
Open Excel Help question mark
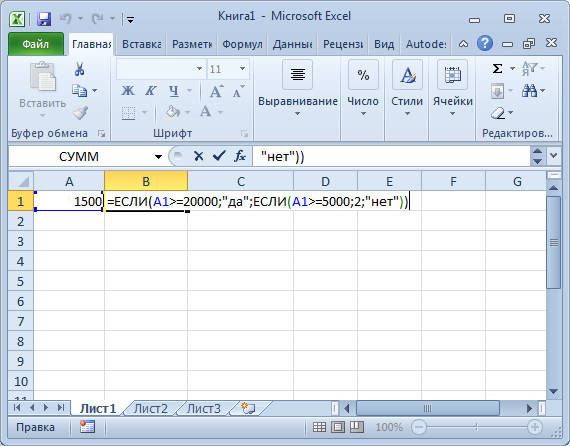(x=485, y=44)
